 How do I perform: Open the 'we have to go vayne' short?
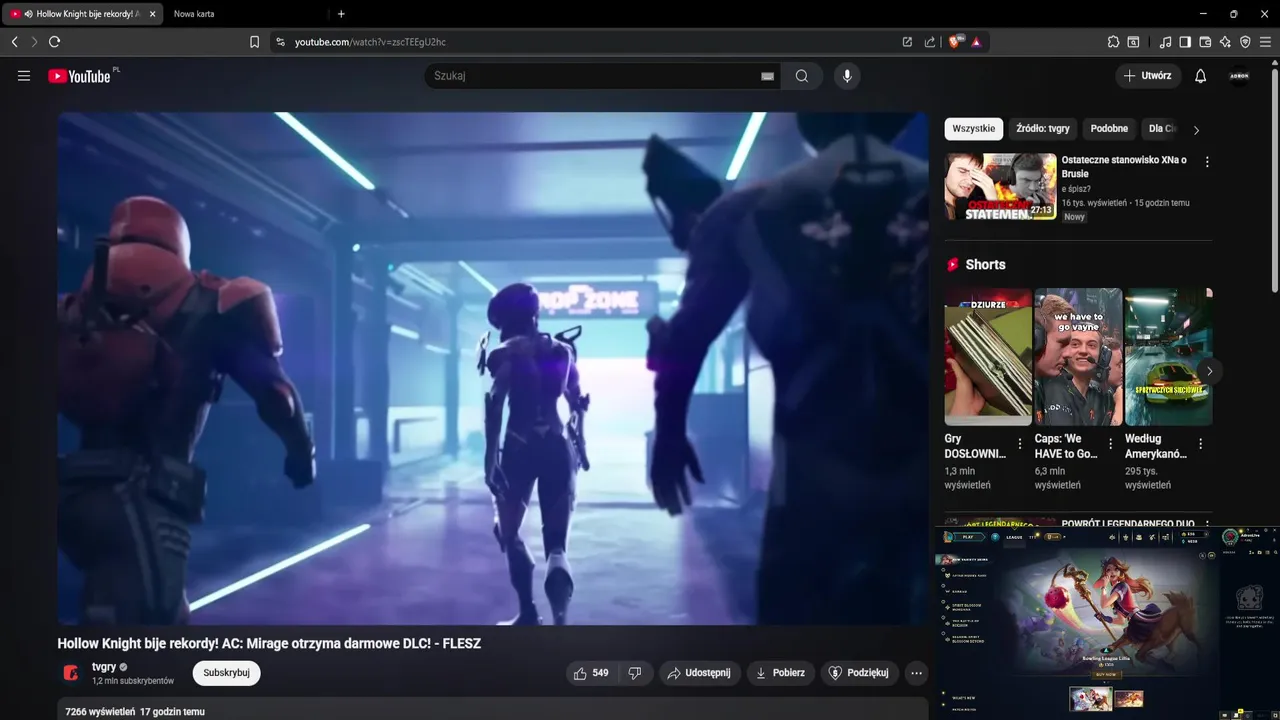click(x=1078, y=357)
